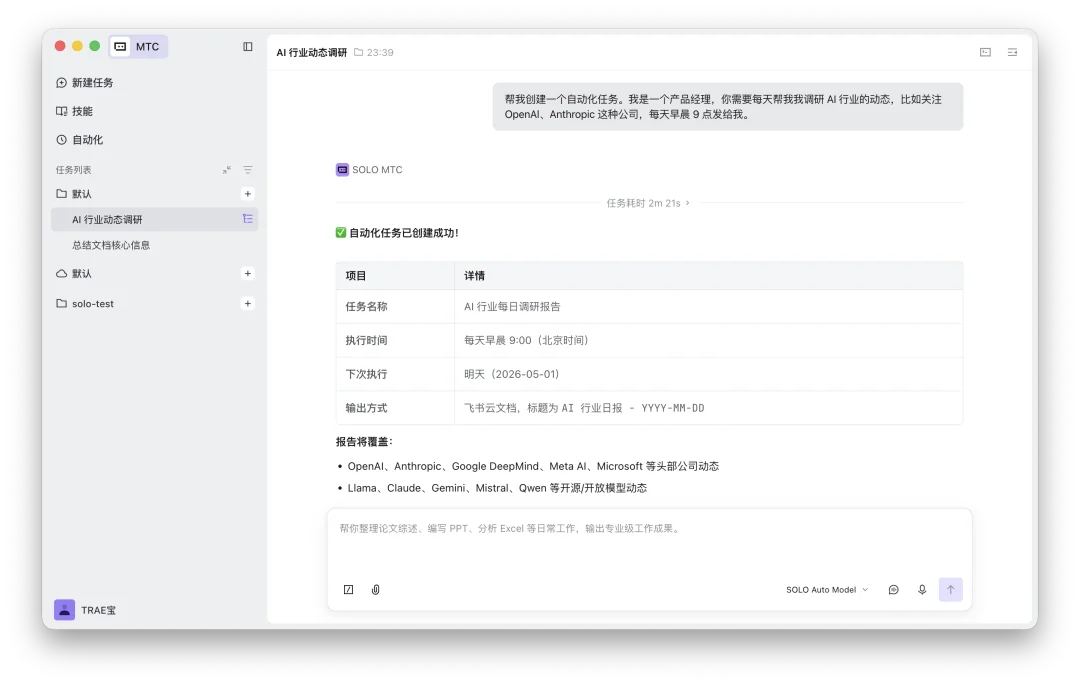Click the TRAE宝 avatar icon
Viewport: 1080px width, 685px height.
tap(65, 610)
